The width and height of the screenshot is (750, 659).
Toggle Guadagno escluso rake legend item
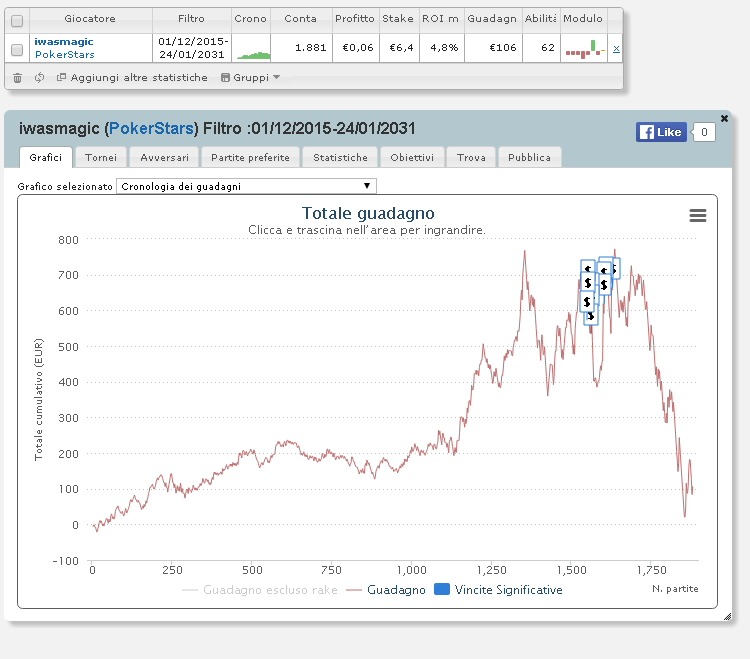[260, 590]
